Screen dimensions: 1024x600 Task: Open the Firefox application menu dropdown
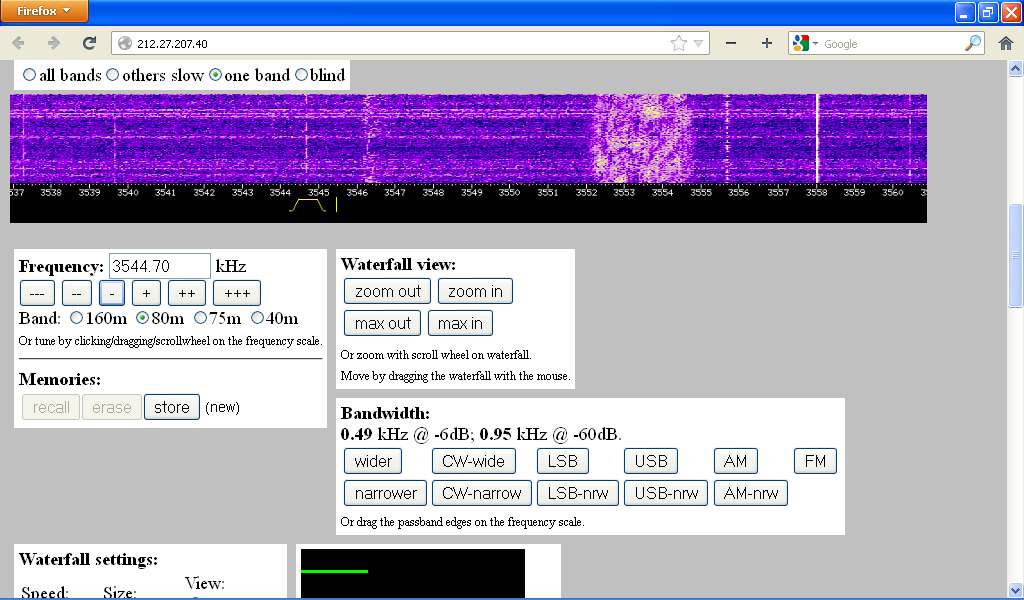(43, 11)
